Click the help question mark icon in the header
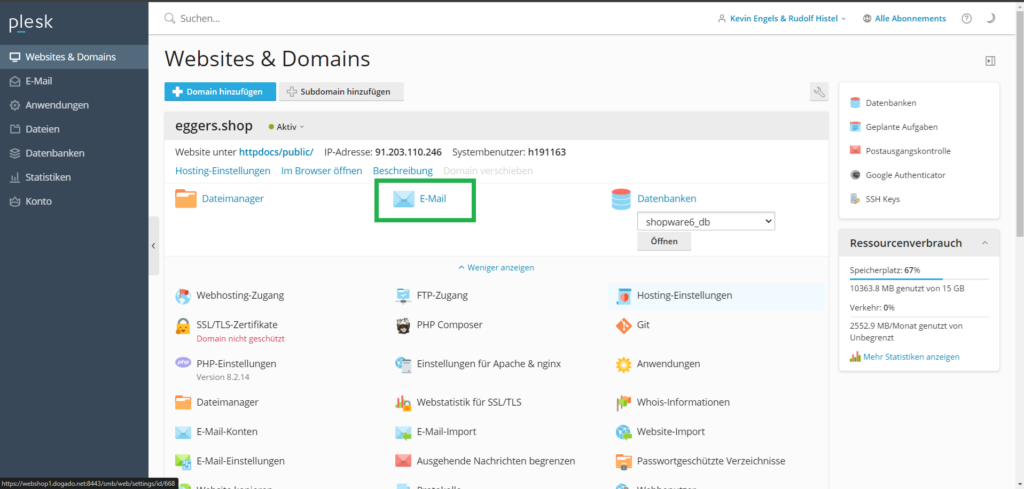The height and width of the screenshot is (489, 1024). tap(967, 19)
